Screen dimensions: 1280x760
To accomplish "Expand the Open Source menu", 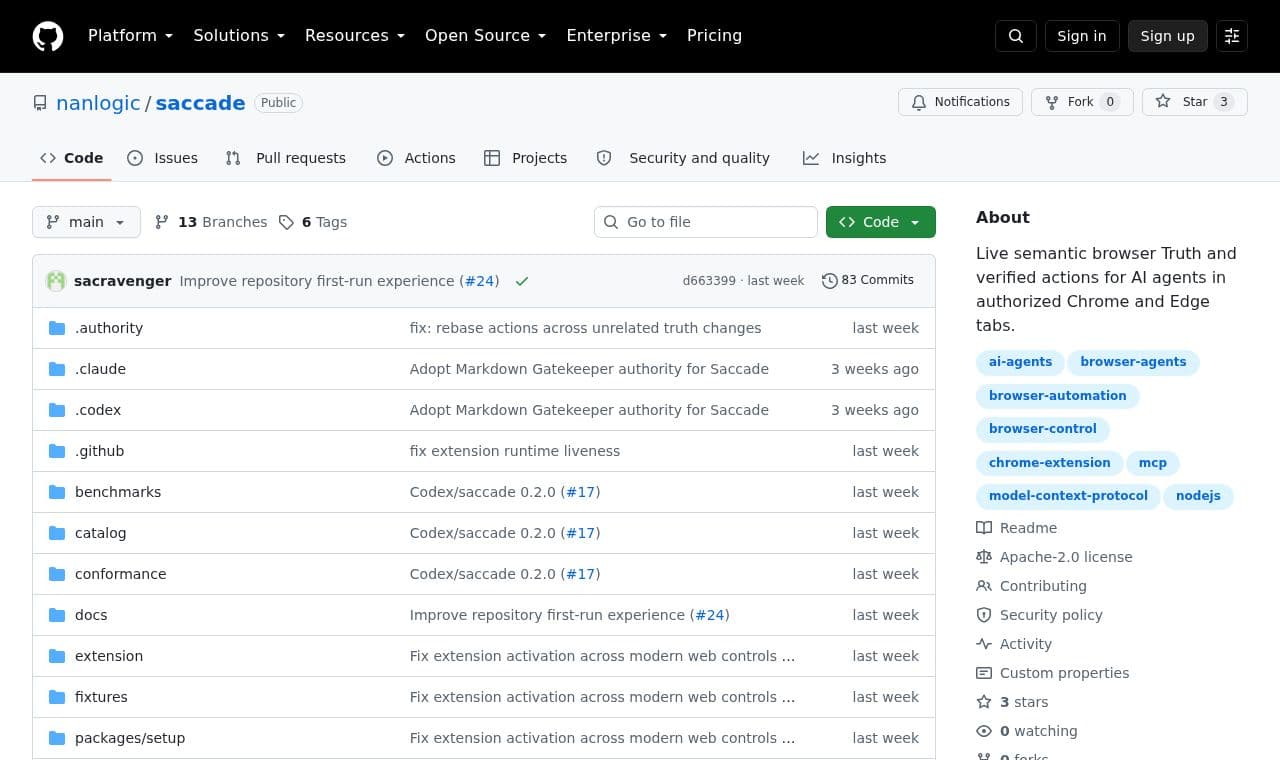I will 485,36.
